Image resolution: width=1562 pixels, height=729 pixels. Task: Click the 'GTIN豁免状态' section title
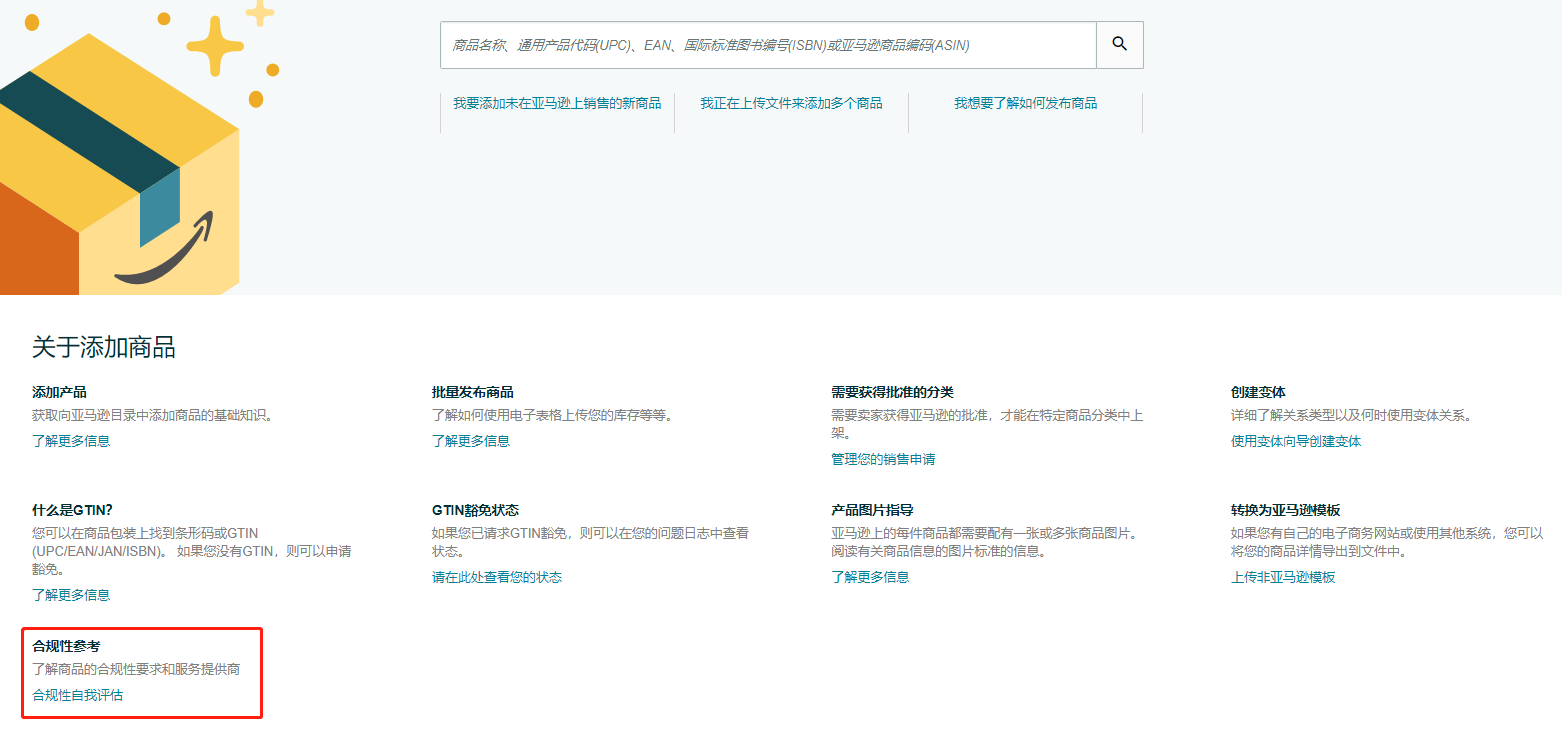coord(475,510)
